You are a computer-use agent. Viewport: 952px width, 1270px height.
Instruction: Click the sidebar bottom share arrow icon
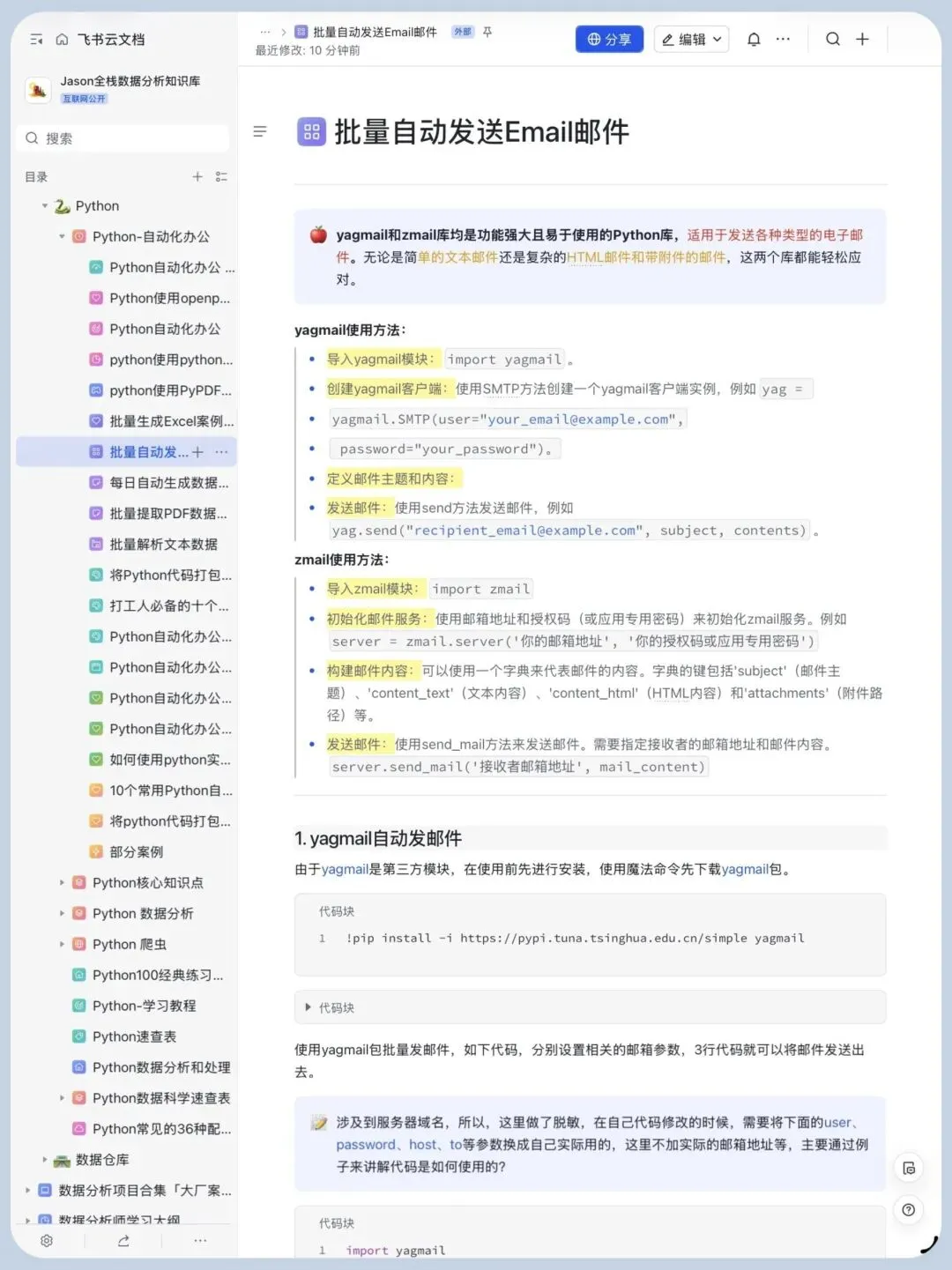tap(123, 1241)
